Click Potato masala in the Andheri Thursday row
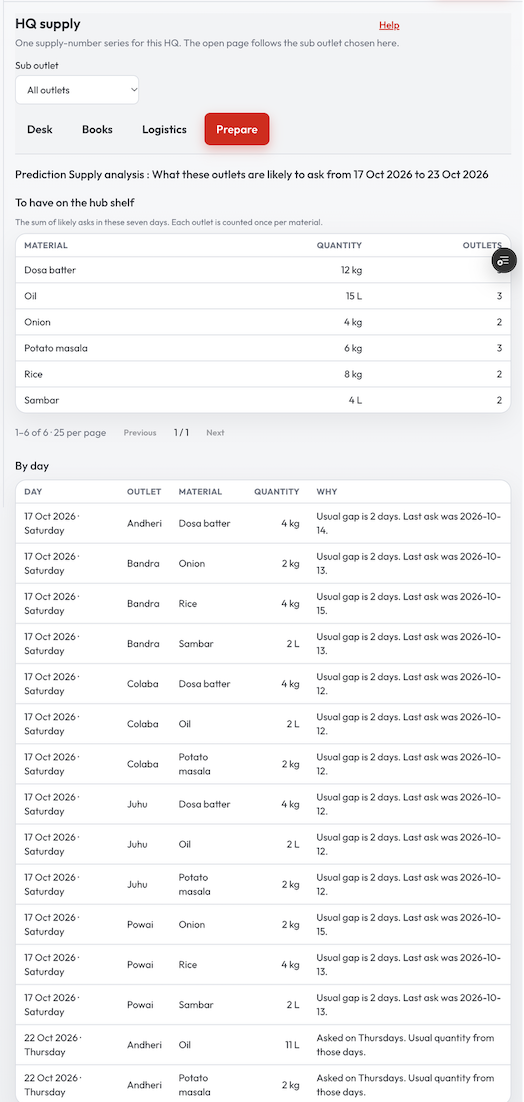The image size is (524, 1102). (195, 1084)
